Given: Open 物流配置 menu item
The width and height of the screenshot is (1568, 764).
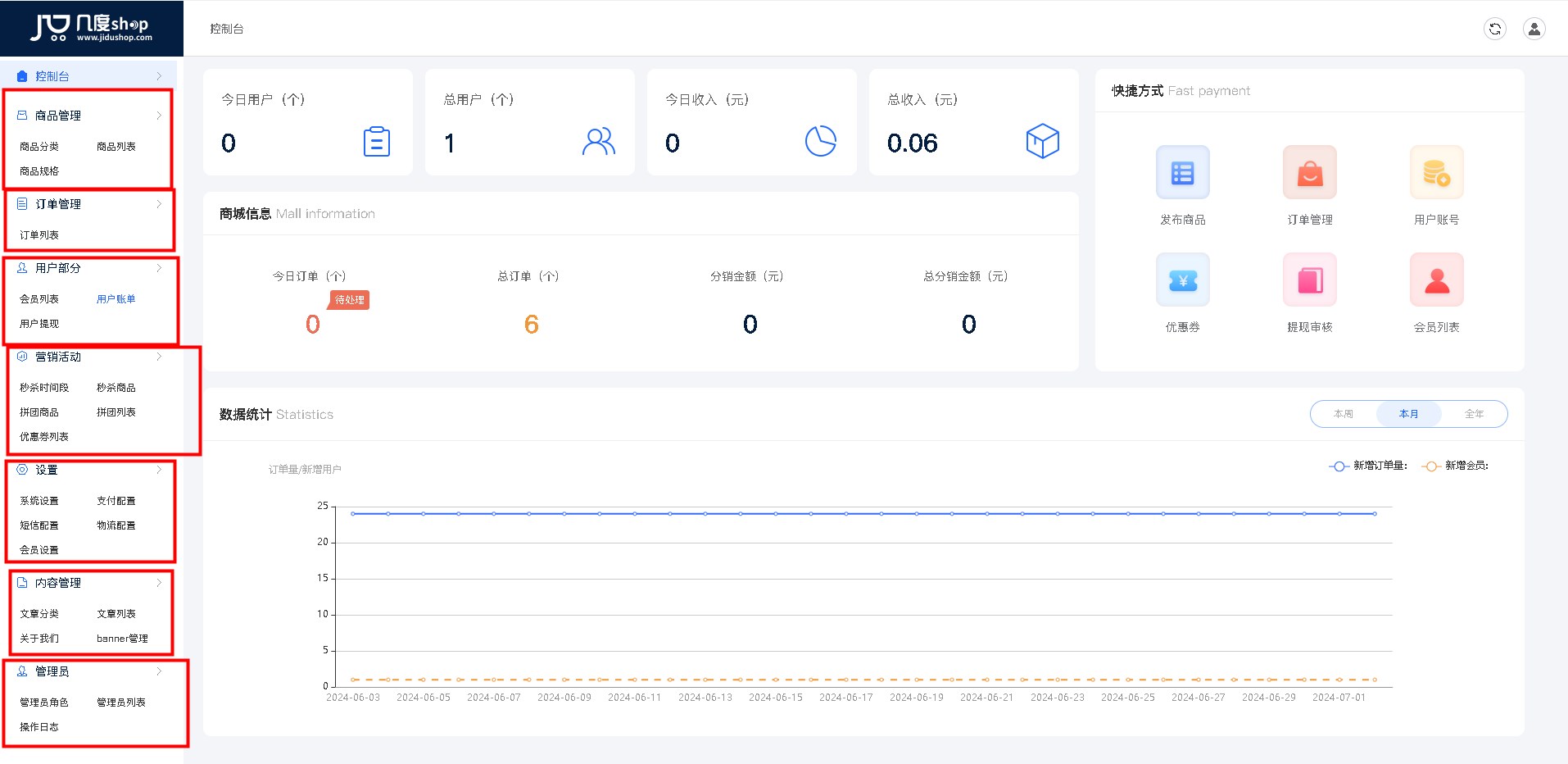Looking at the screenshot, I should (116, 525).
